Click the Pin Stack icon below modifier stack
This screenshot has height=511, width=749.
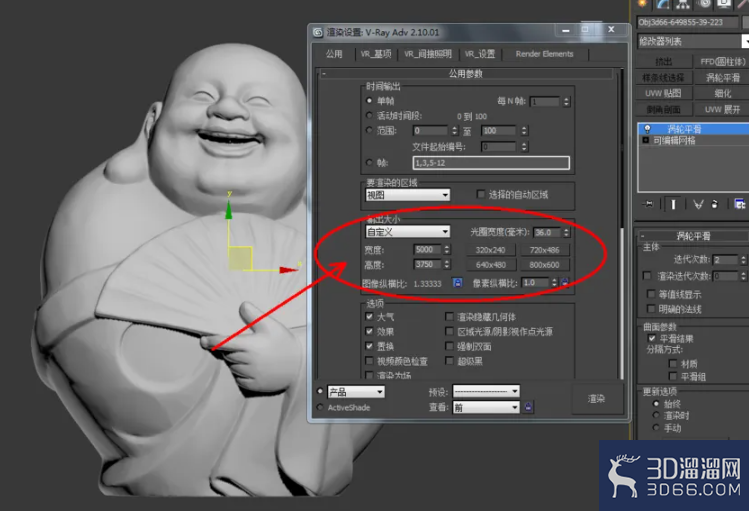pyautogui.click(x=649, y=204)
